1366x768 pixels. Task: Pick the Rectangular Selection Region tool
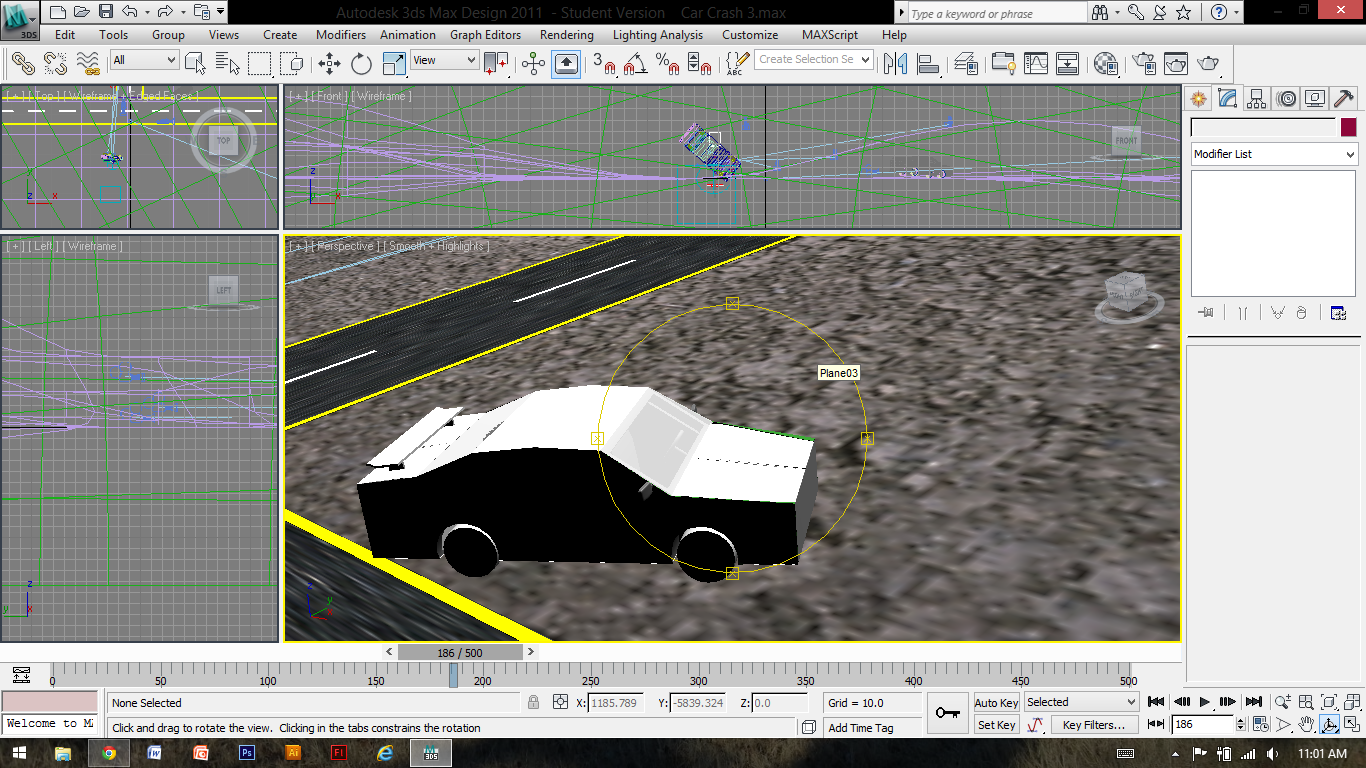pyautogui.click(x=260, y=63)
